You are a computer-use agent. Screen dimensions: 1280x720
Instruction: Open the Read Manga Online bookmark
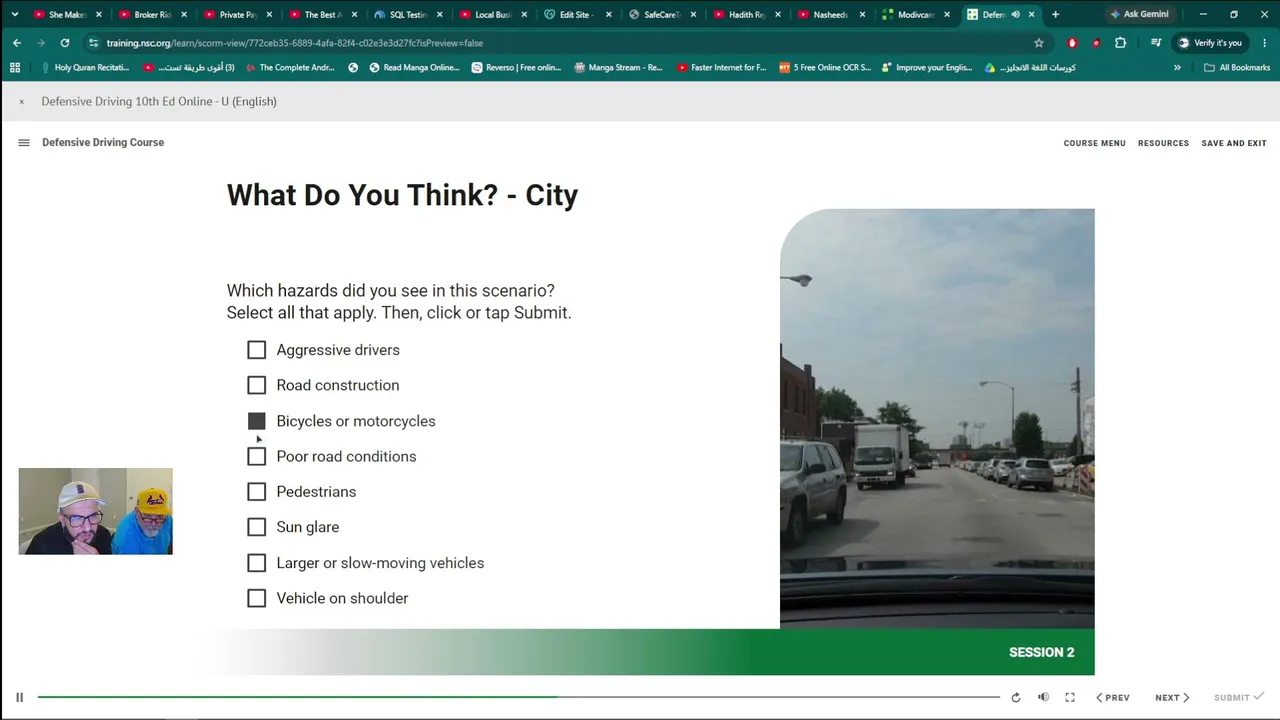[413, 68]
